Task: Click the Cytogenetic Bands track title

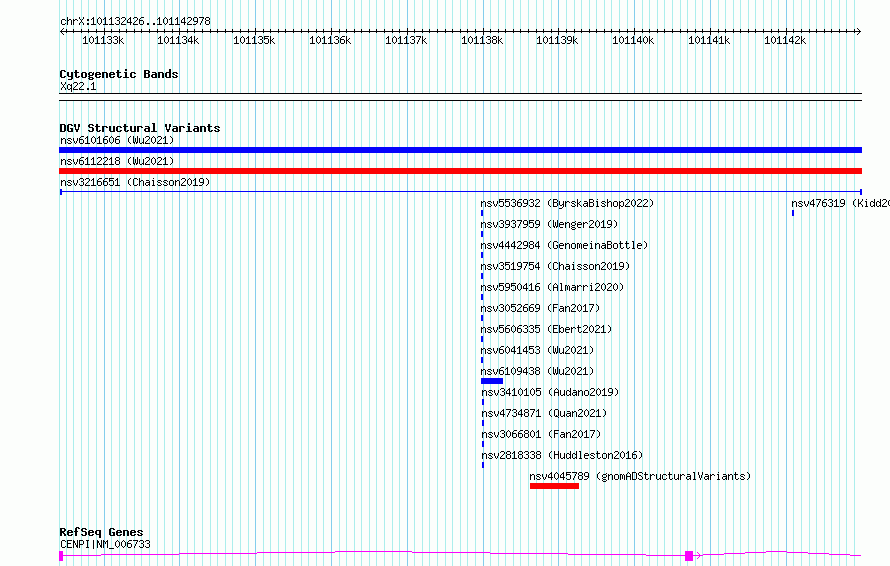Action: [119, 74]
